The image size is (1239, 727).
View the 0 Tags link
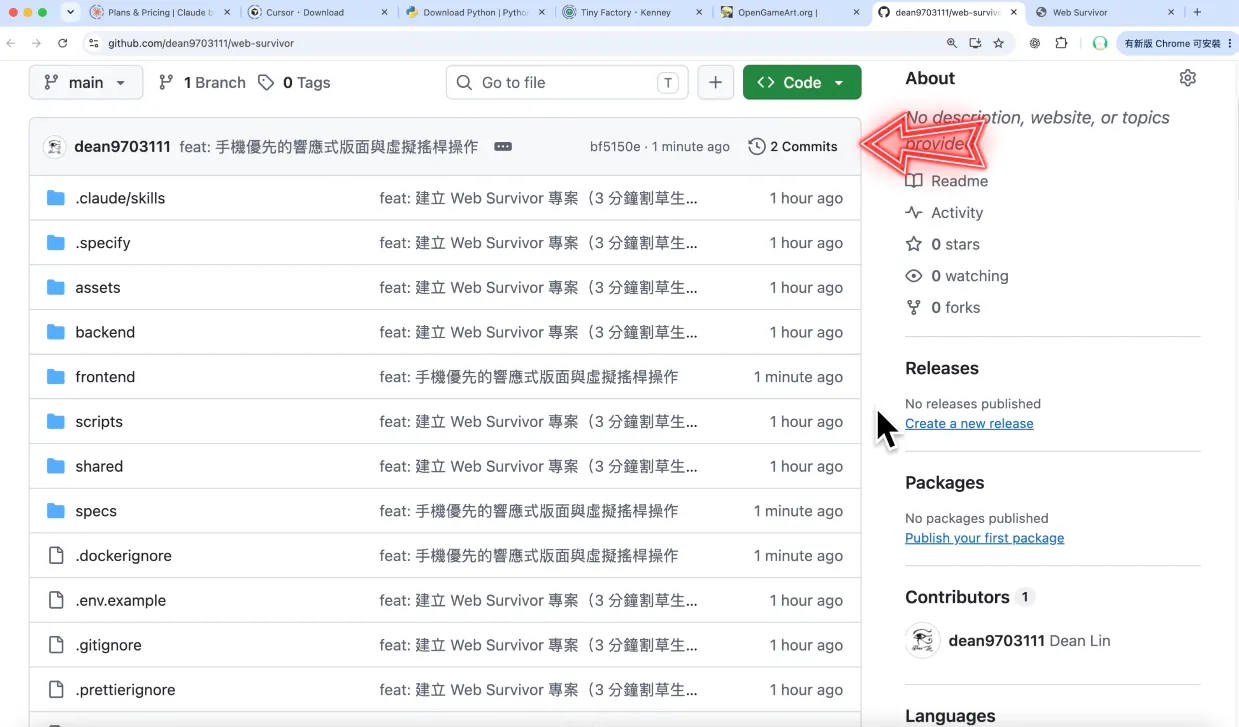pos(294,83)
